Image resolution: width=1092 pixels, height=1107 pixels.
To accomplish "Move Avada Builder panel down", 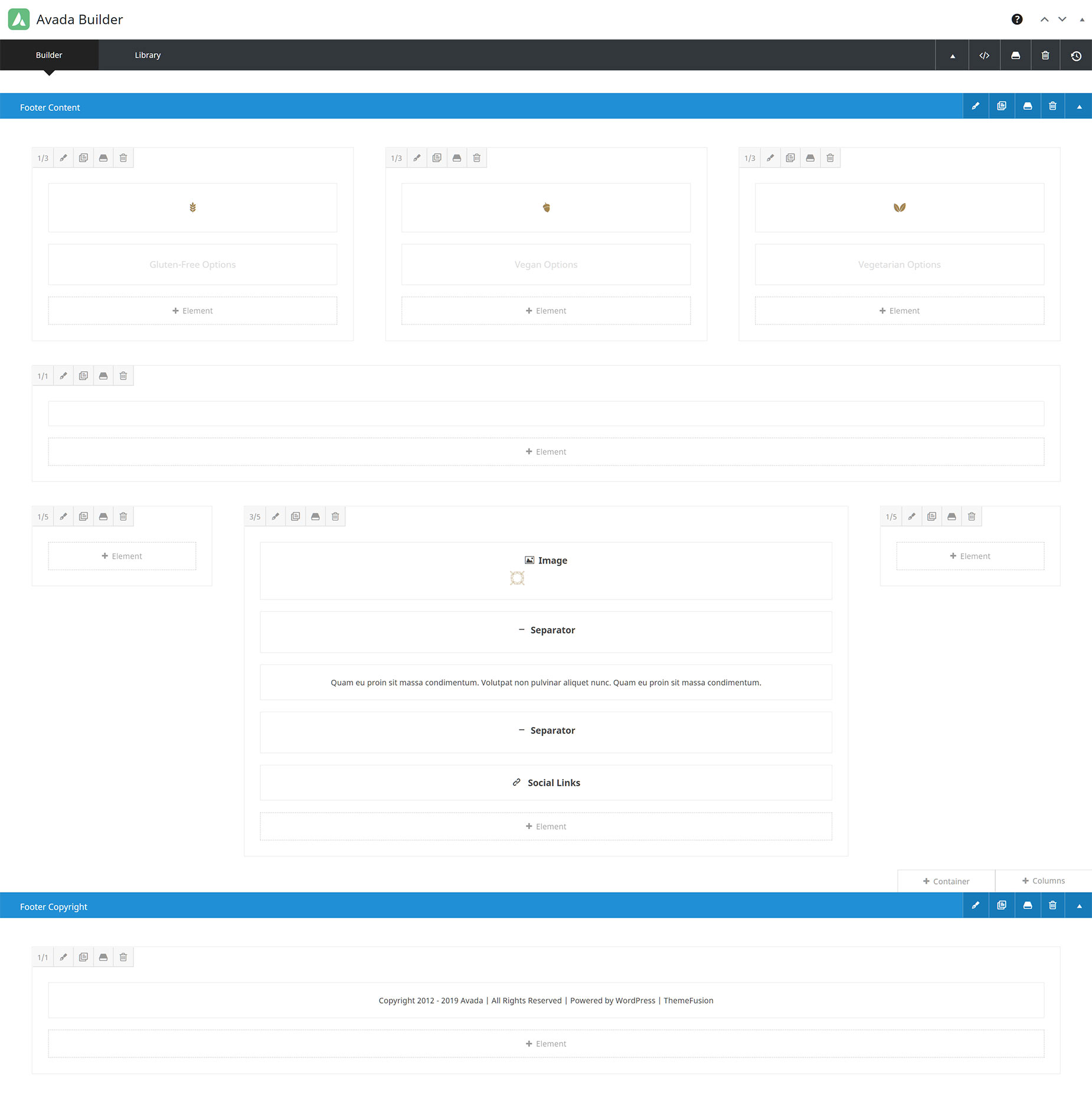I will 1062,19.
